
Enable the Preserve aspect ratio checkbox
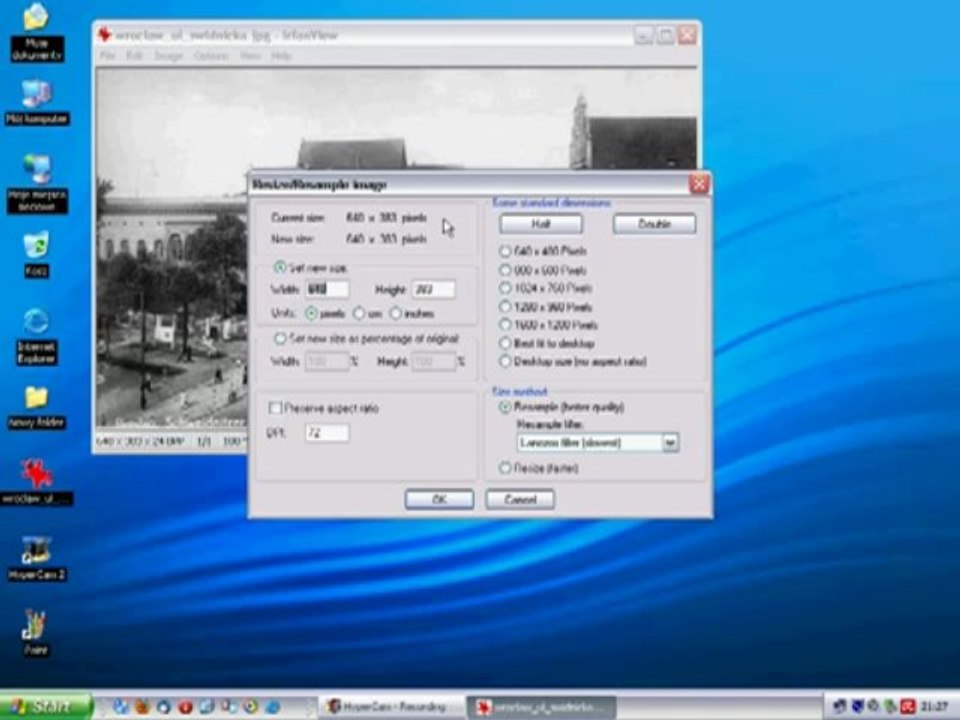click(x=276, y=408)
